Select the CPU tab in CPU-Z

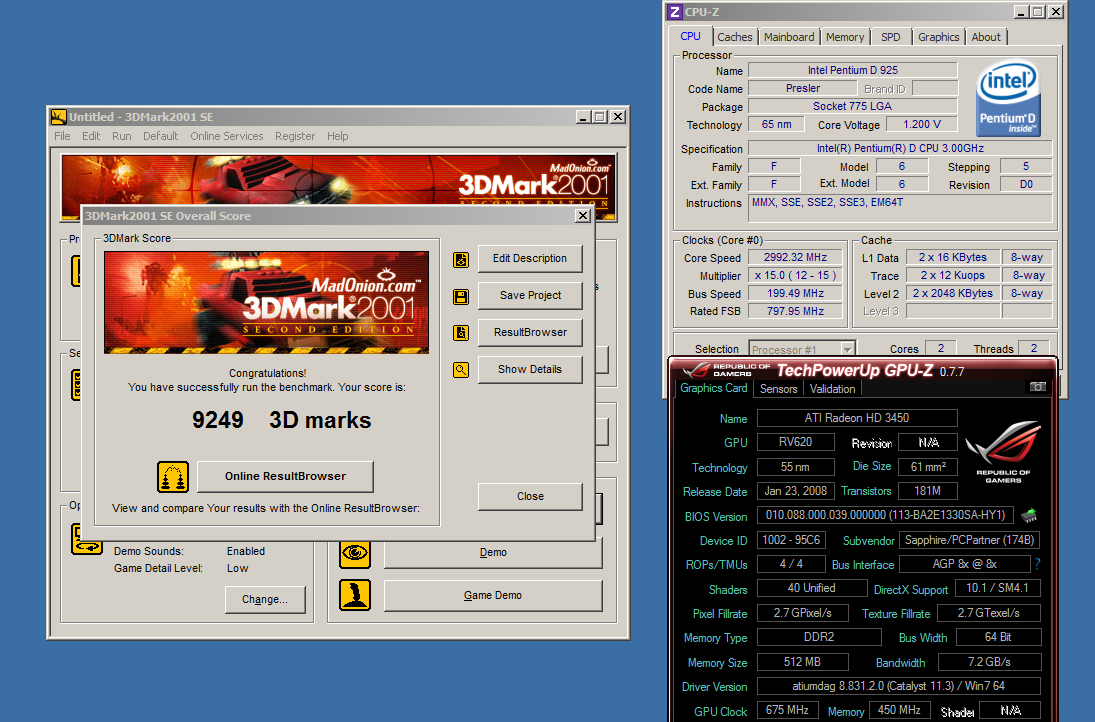coord(690,36)
